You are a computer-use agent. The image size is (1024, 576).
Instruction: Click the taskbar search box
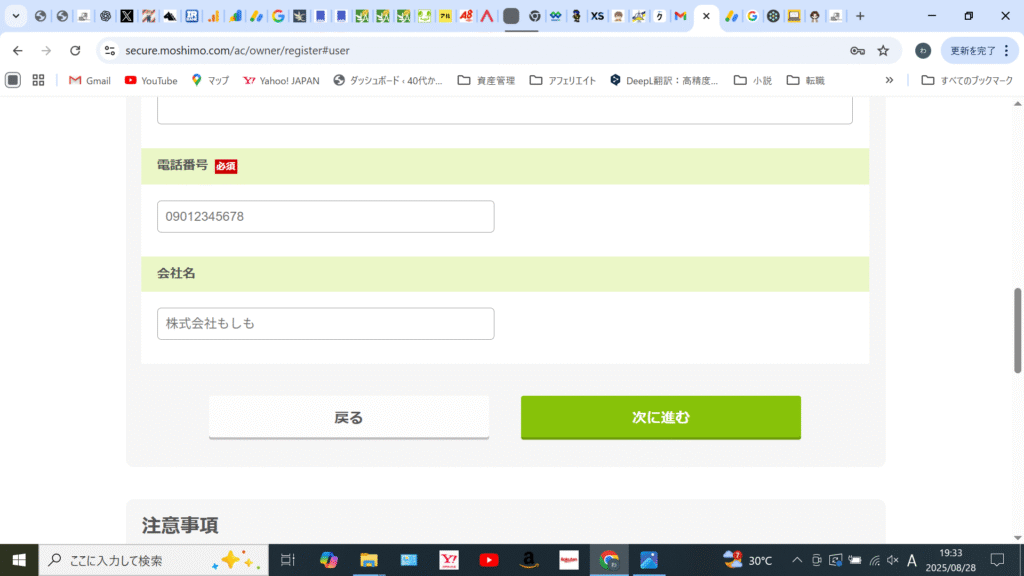153,560
